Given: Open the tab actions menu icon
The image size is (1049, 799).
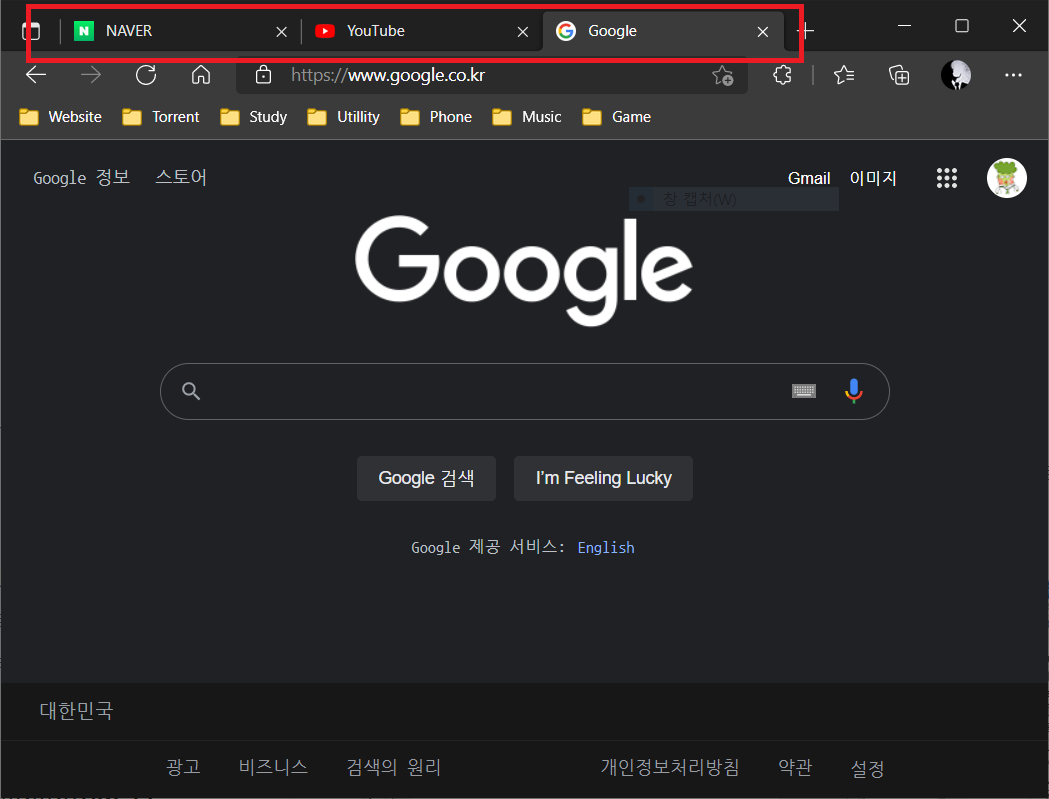Looking at the screenshot, I should 31,31.
